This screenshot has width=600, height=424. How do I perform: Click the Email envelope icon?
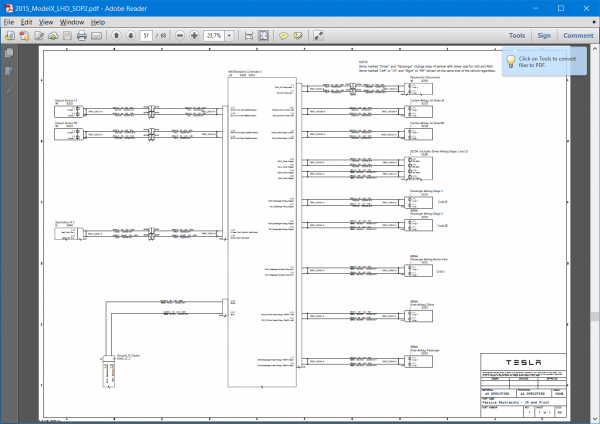tap(96, 36)
